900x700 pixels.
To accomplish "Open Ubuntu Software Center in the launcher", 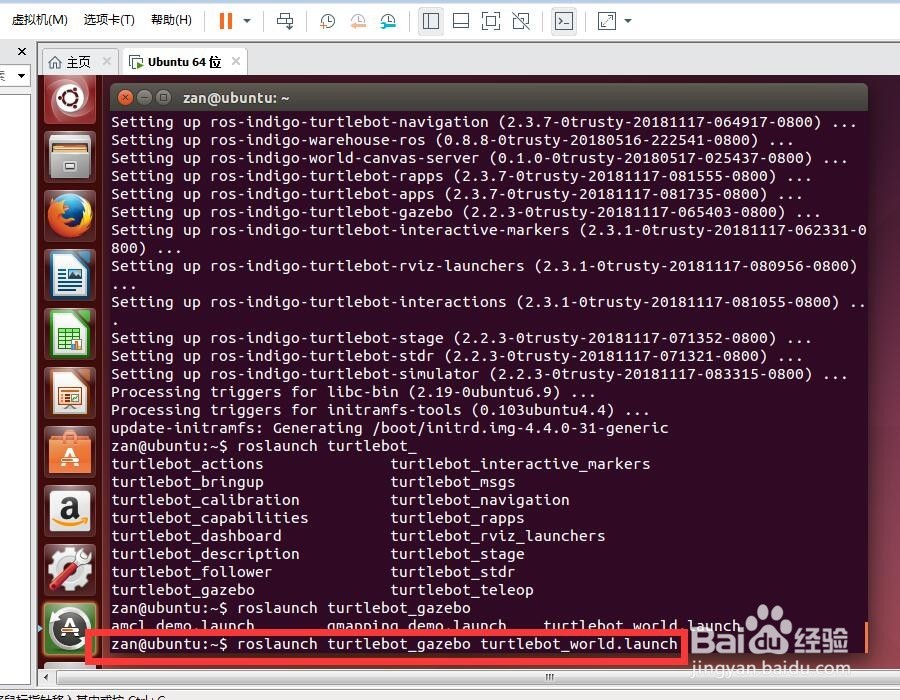I will [x=70, y=452].
